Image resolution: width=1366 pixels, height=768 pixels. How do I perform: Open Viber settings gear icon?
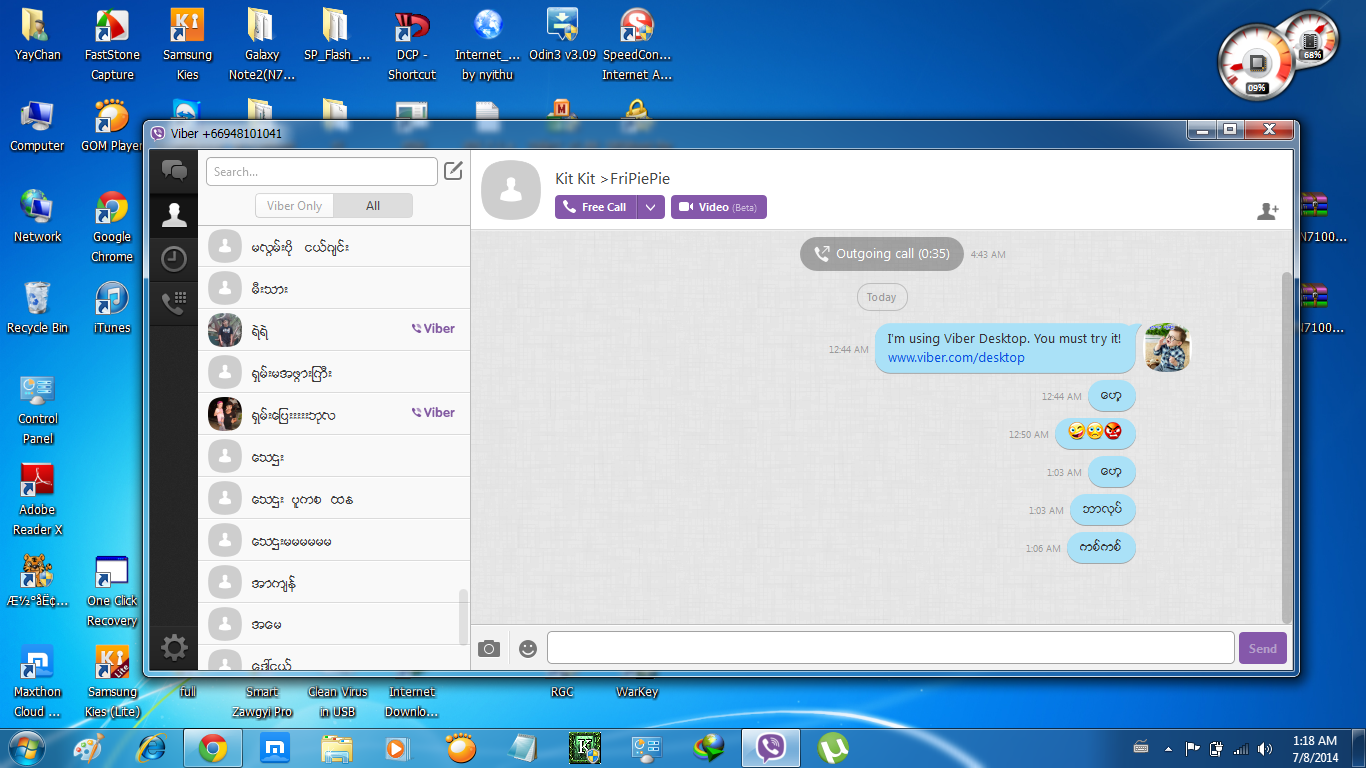(x=174, y=648)
